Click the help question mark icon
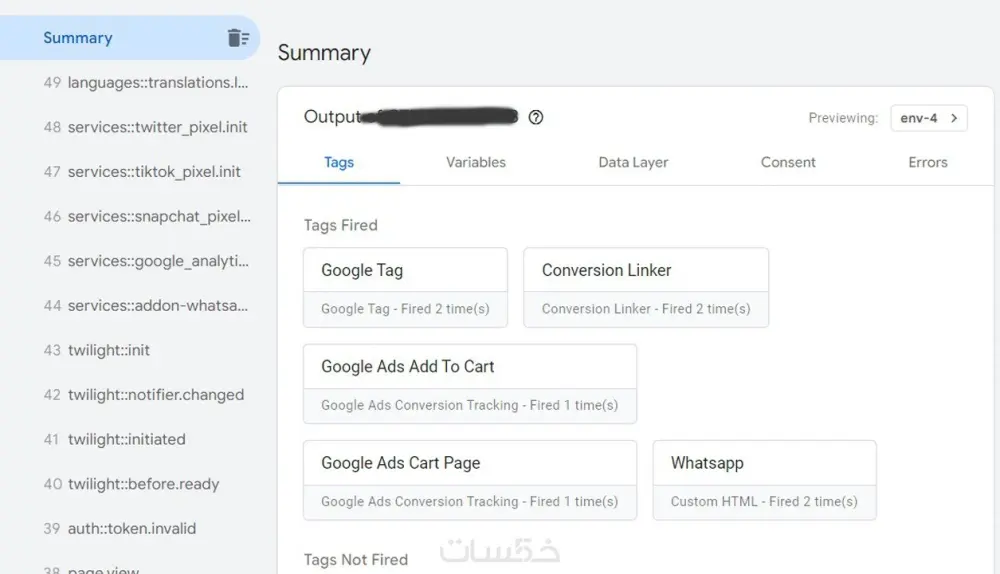1000x574 pixels. click(536, 118)
